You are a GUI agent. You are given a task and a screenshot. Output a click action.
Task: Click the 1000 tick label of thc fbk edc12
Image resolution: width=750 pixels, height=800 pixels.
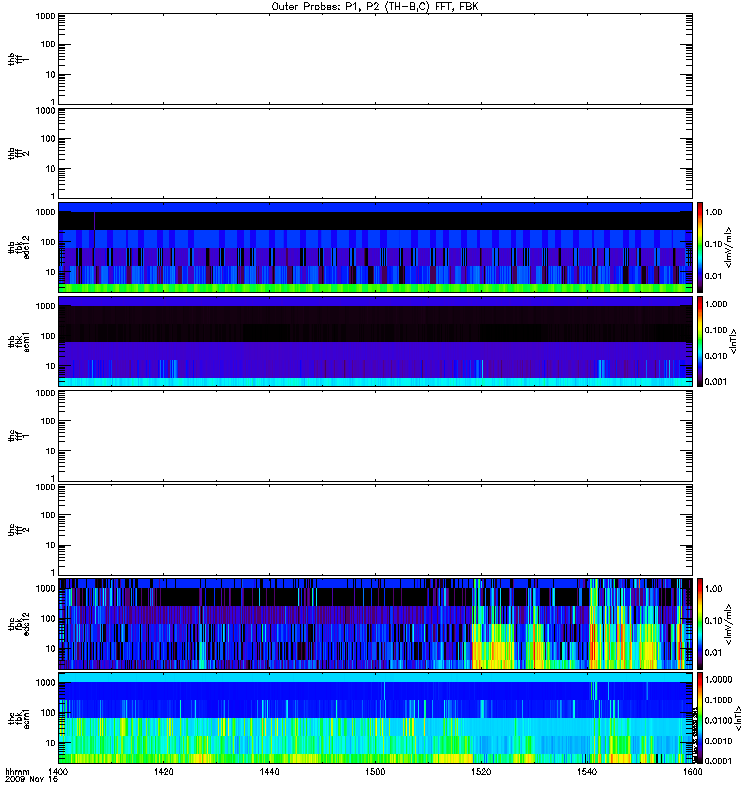coord(45,589)
